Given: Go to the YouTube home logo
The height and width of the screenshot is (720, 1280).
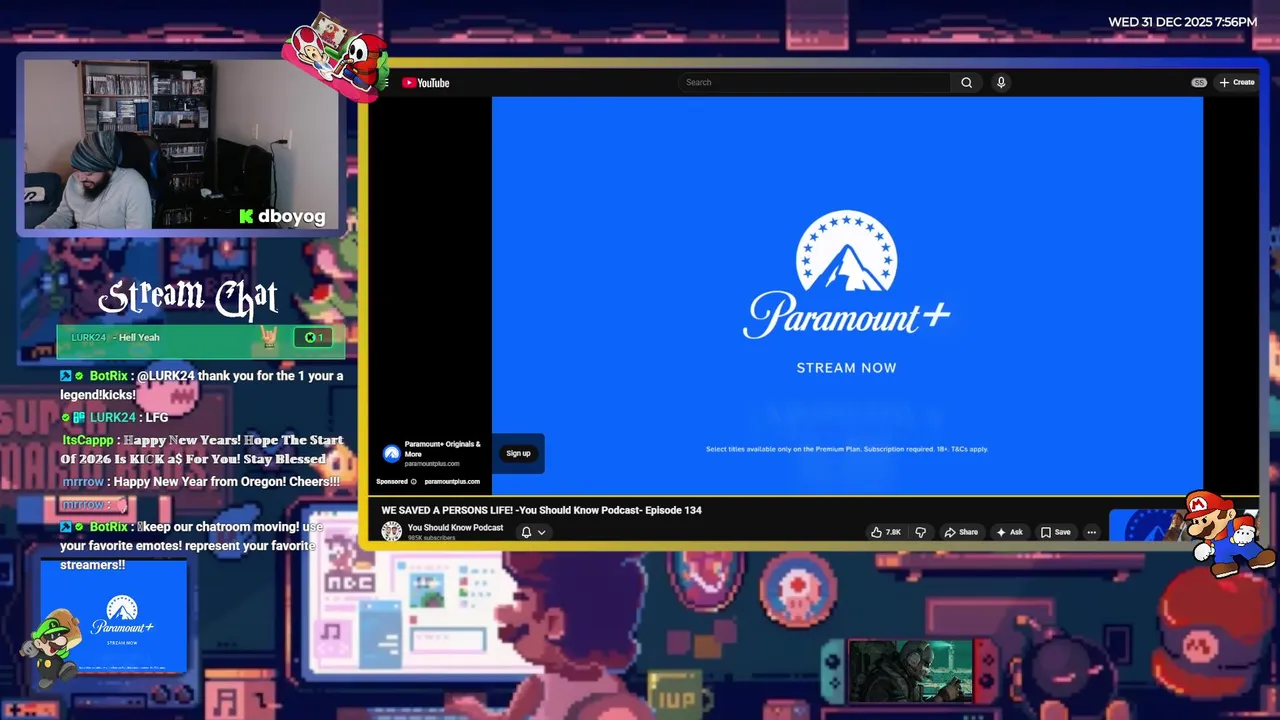Looking at the screenshot, I should 426,83.
